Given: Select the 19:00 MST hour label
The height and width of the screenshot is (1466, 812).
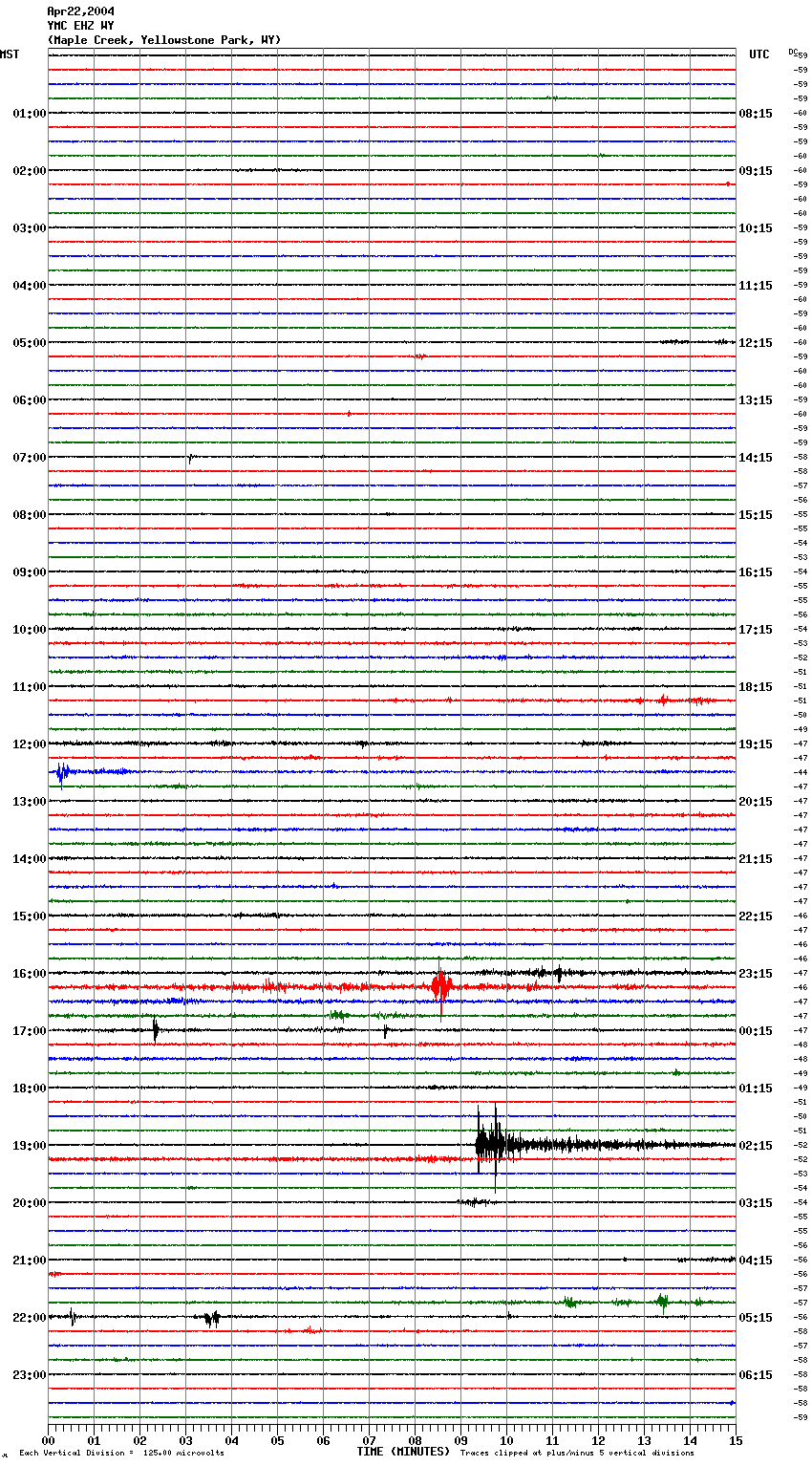Looking at the screenshot, I should pos(30,1146).
